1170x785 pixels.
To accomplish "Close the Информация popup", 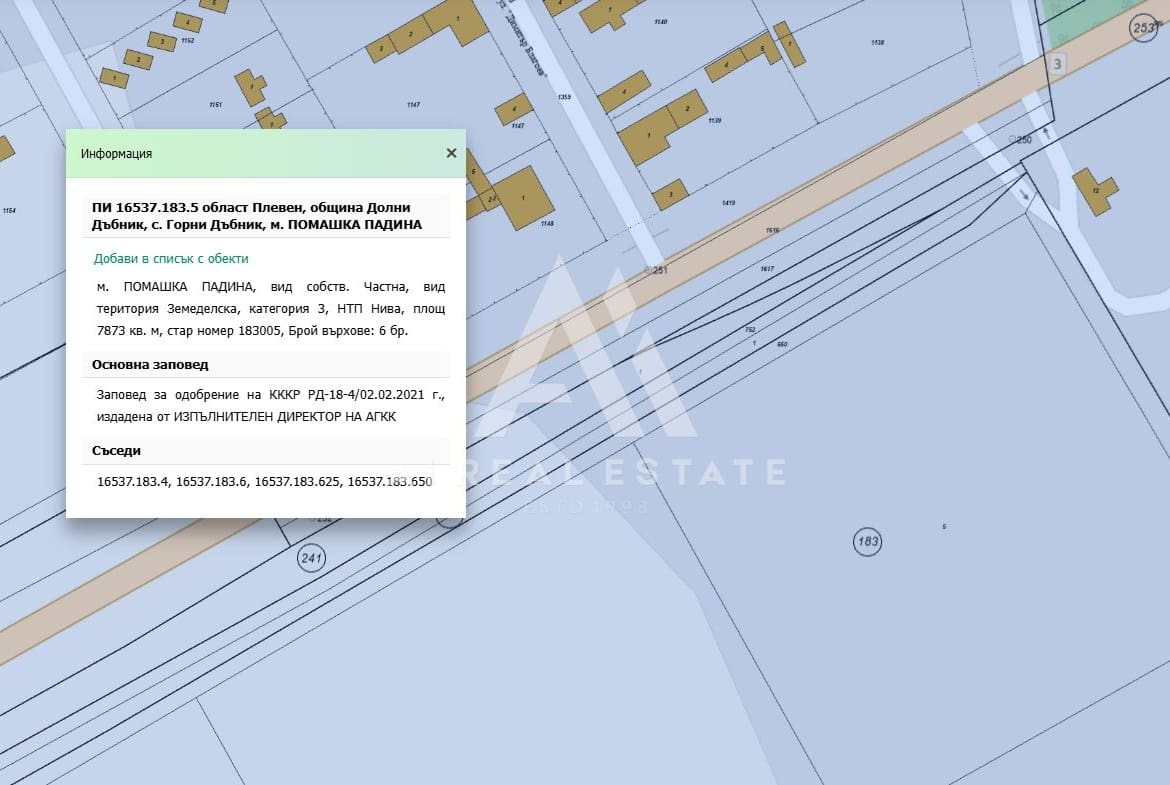I will pyautogui.click(x=451, y=153).
